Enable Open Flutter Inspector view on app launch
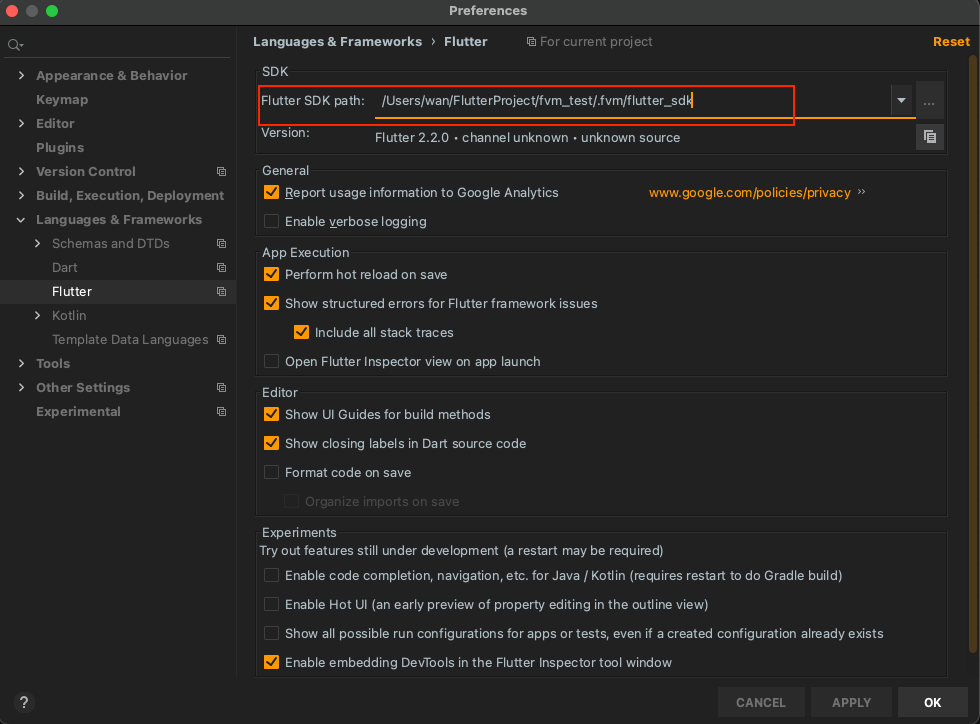The width and height of the screenshot is (980, 724). point(271,361)
